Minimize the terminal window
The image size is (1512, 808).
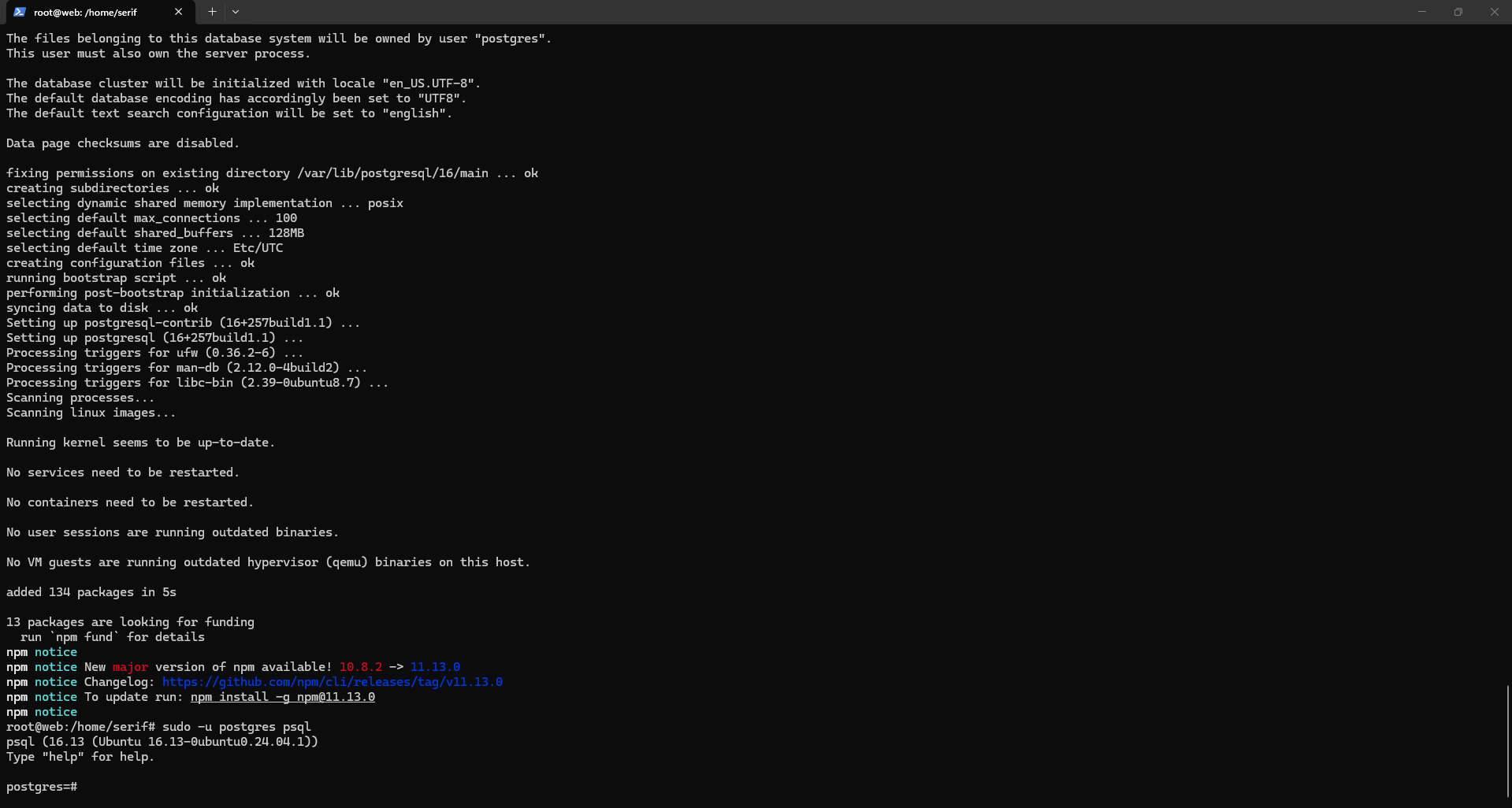[x=1422, y=12]
